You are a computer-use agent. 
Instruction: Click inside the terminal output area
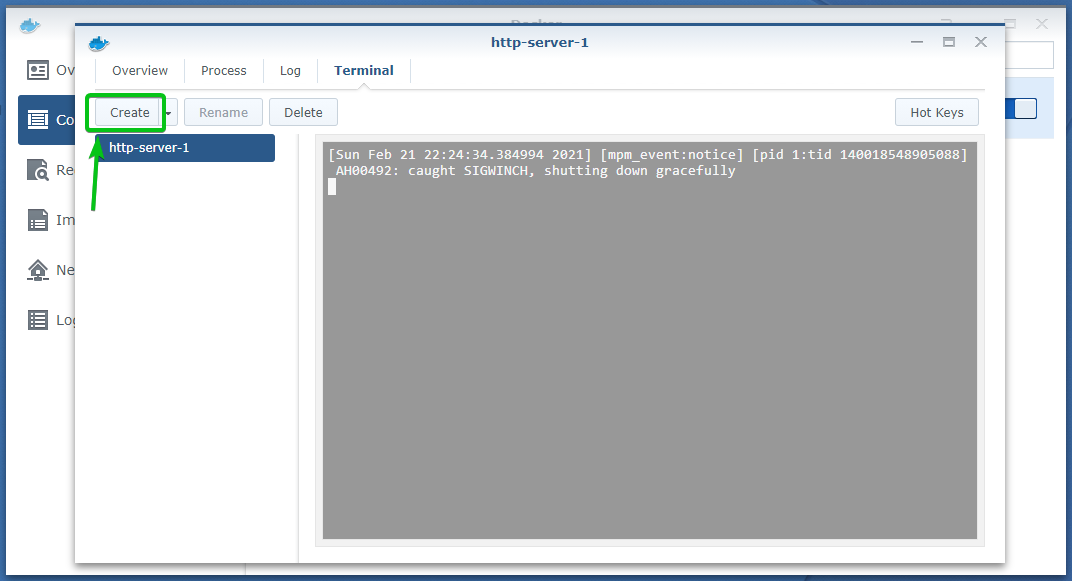[x=649, y=340]
